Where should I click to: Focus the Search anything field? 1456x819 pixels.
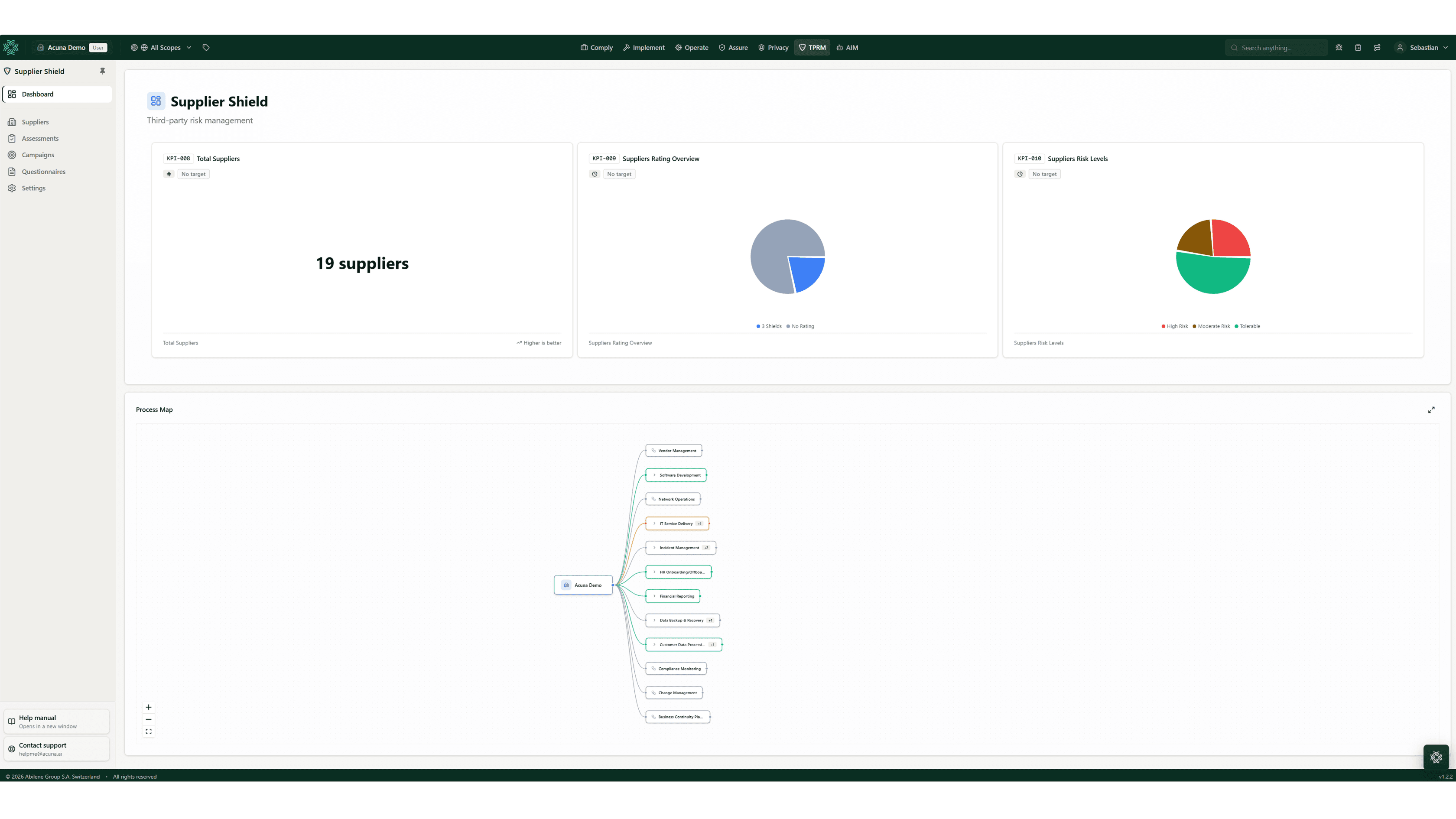(x=1276, y=48)
